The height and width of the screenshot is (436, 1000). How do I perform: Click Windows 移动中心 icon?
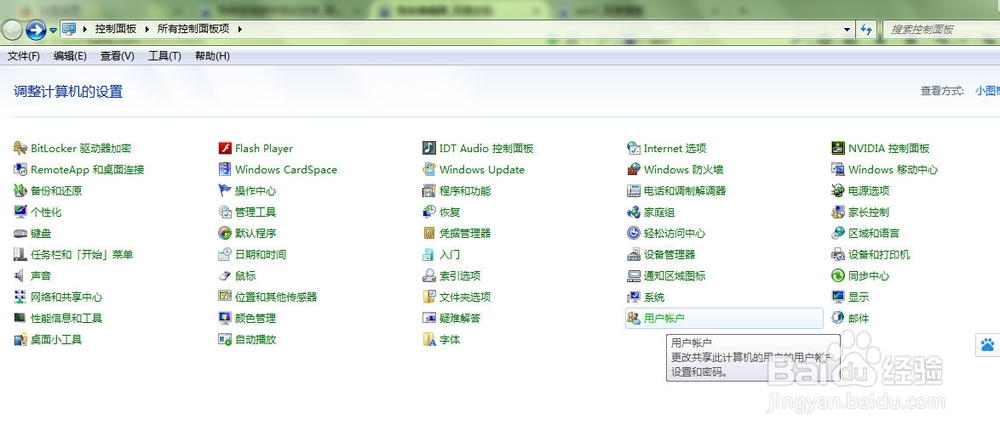click(x=838, y=170)
